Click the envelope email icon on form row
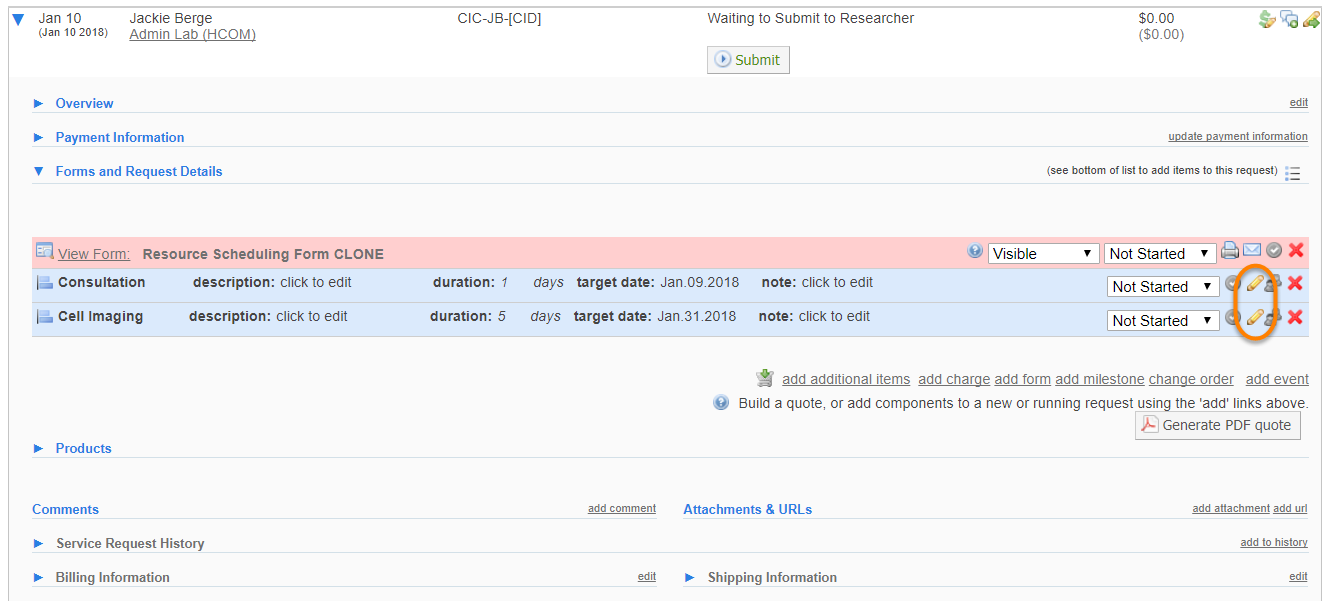Viewport: 1332px width, 601px height. (1252, 251)
